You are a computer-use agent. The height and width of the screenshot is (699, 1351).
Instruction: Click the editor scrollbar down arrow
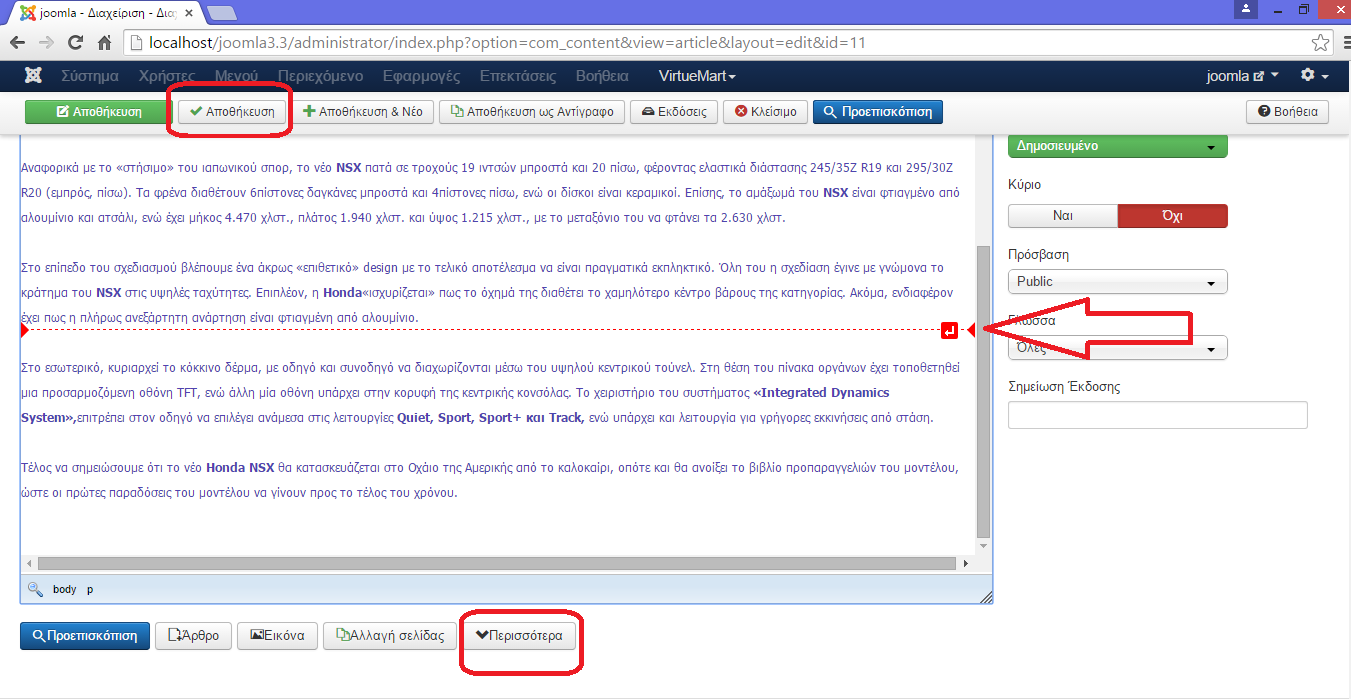point(983,547)
